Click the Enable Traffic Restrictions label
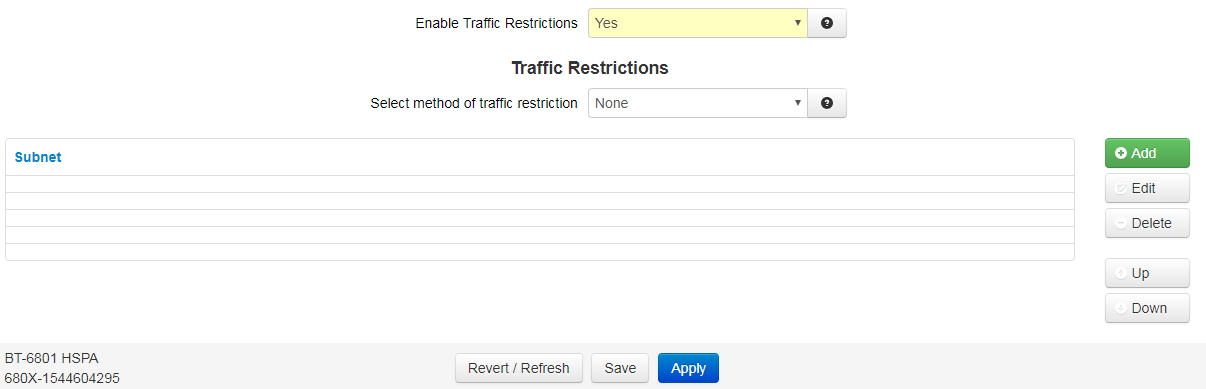The width and height of the screenshot is (1206, 389). point(496,23)
